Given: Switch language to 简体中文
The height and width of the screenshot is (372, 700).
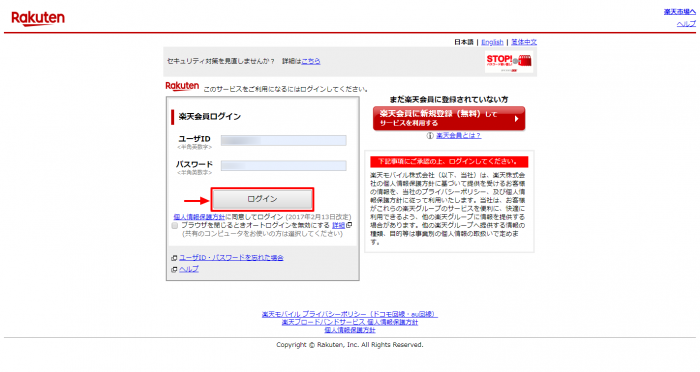Looking at the screenshot, I should point(524,42).
